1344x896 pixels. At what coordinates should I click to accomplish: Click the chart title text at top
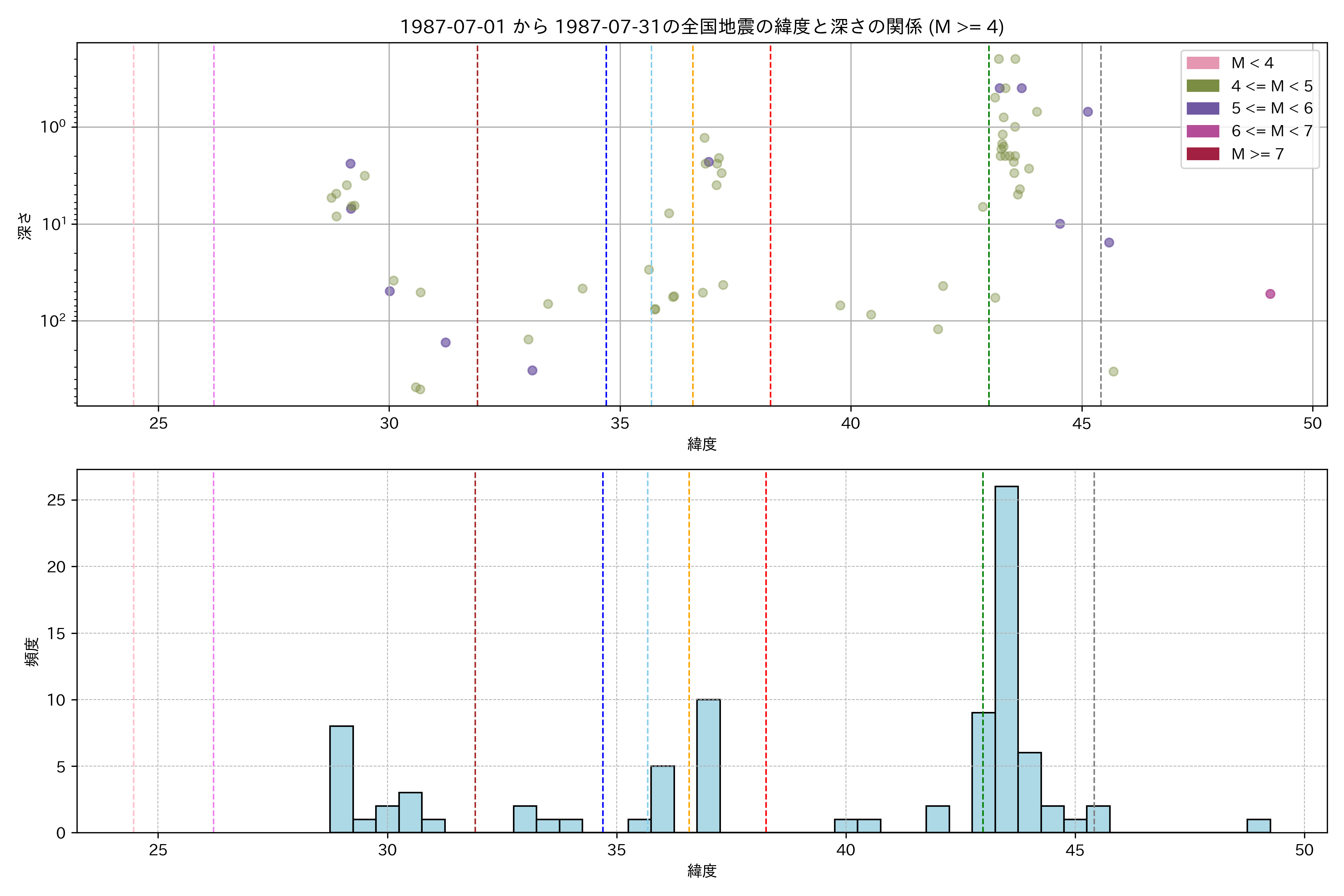coord(702,27)
